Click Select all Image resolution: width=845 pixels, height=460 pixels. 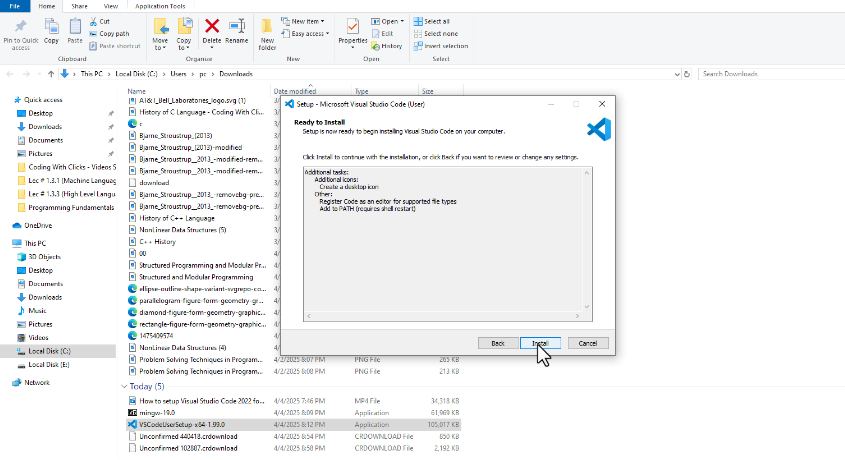(x=432, y=21)
